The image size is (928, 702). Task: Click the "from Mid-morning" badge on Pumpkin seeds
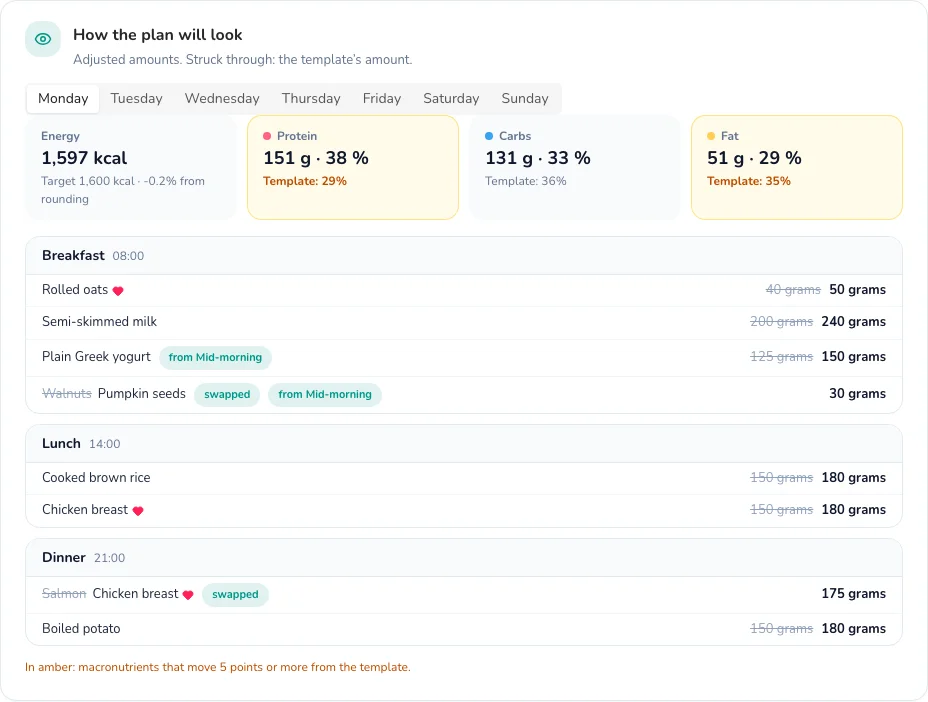tap(325, 395)
